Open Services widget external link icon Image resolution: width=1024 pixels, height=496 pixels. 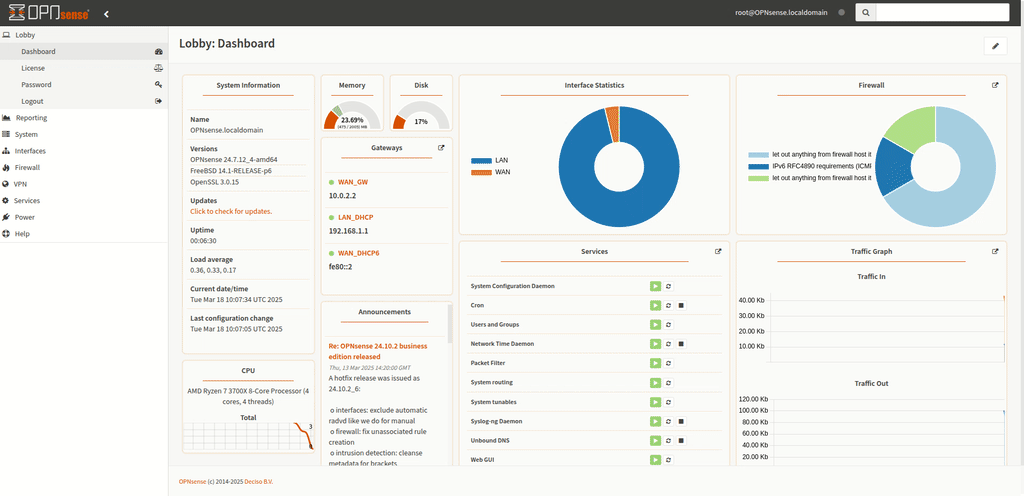[718, 252]
